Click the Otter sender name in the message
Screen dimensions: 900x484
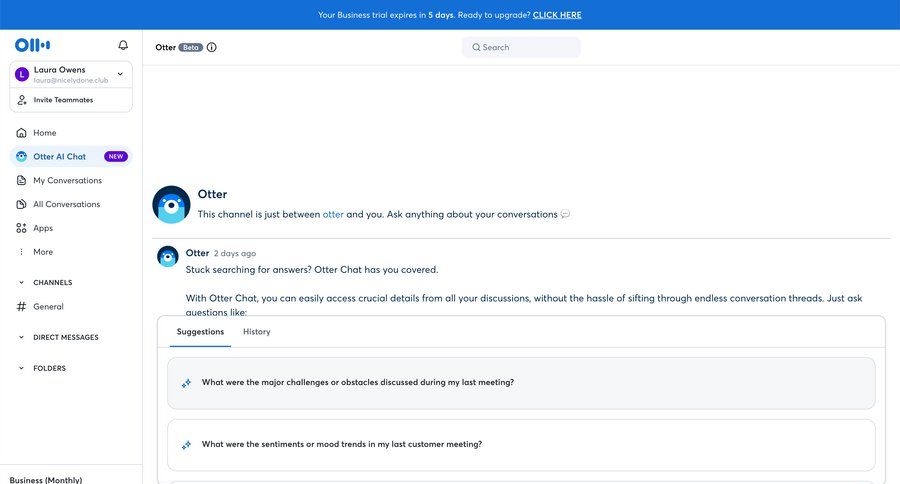click(x=197, y=253)
